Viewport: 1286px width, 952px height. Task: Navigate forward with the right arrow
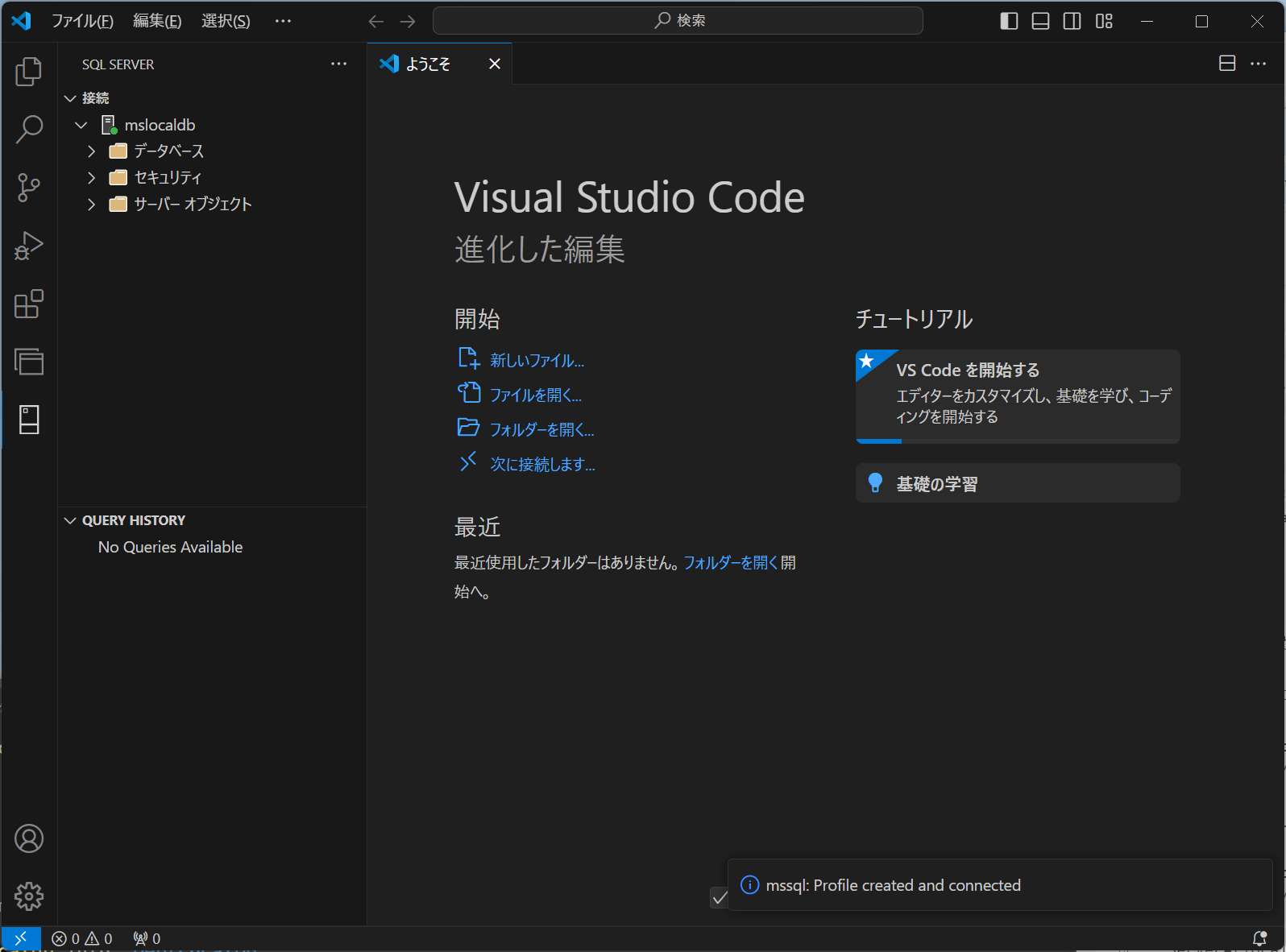pyautogui.click(x=408, y=21)
